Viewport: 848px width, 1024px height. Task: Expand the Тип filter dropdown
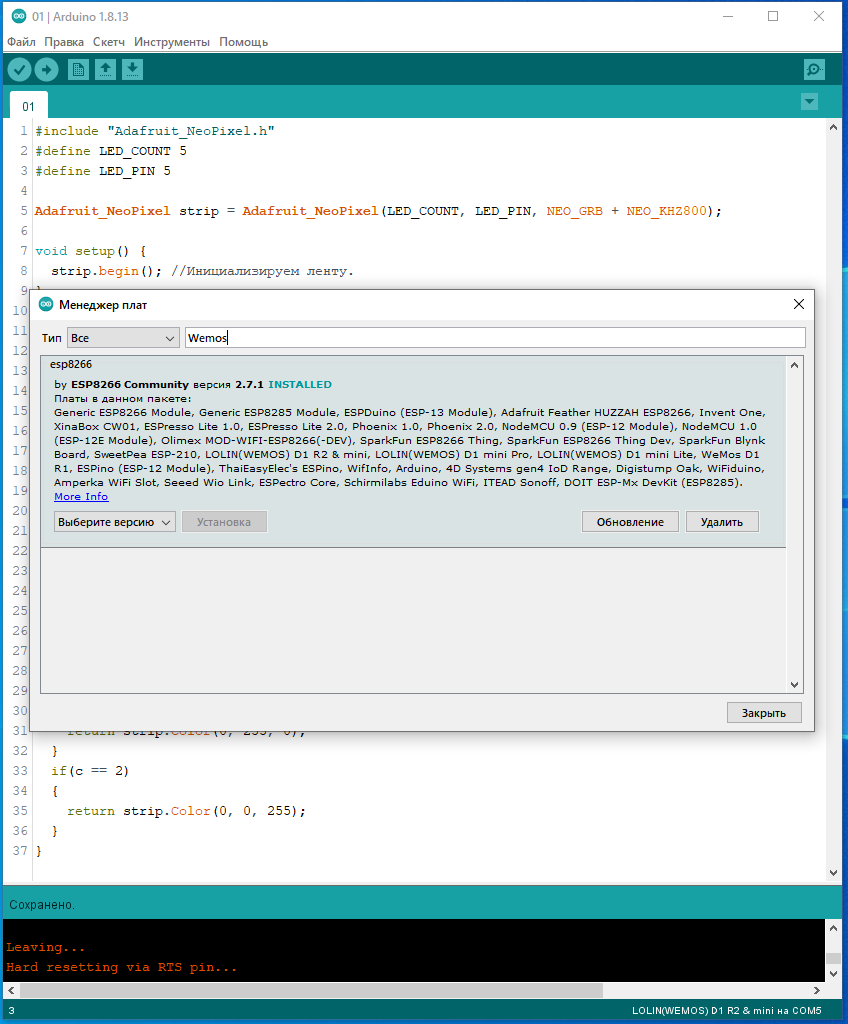click(123, 338)
